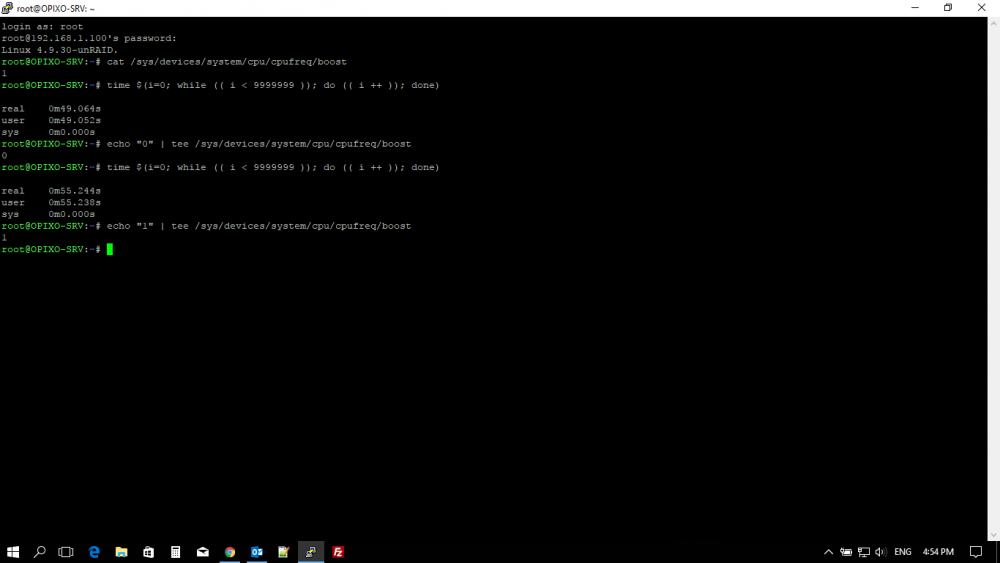Open Task View from taskbar
The height and width of the screenshot is (563, 1000).
66,552
